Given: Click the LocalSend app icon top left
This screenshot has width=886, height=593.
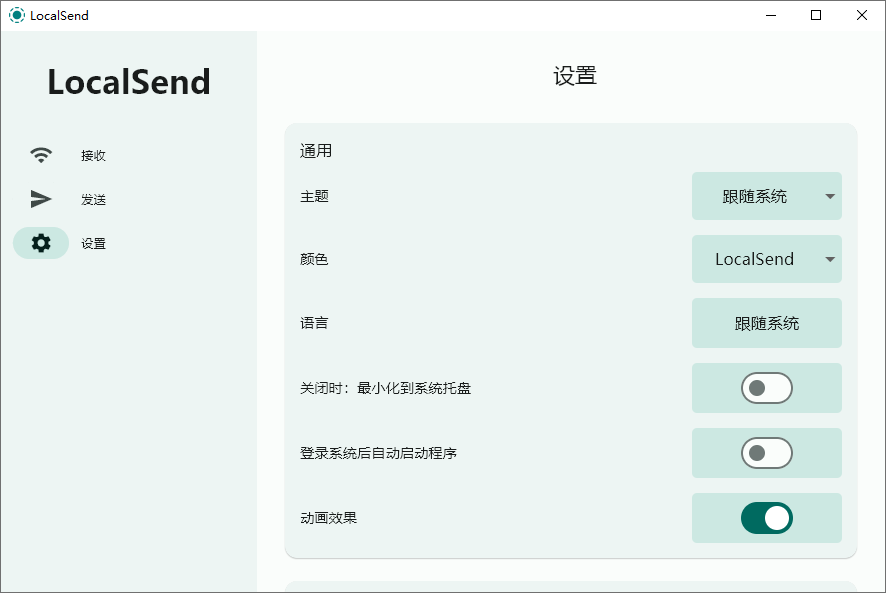Looking at the screenshot, I should (x=16, y=15).
